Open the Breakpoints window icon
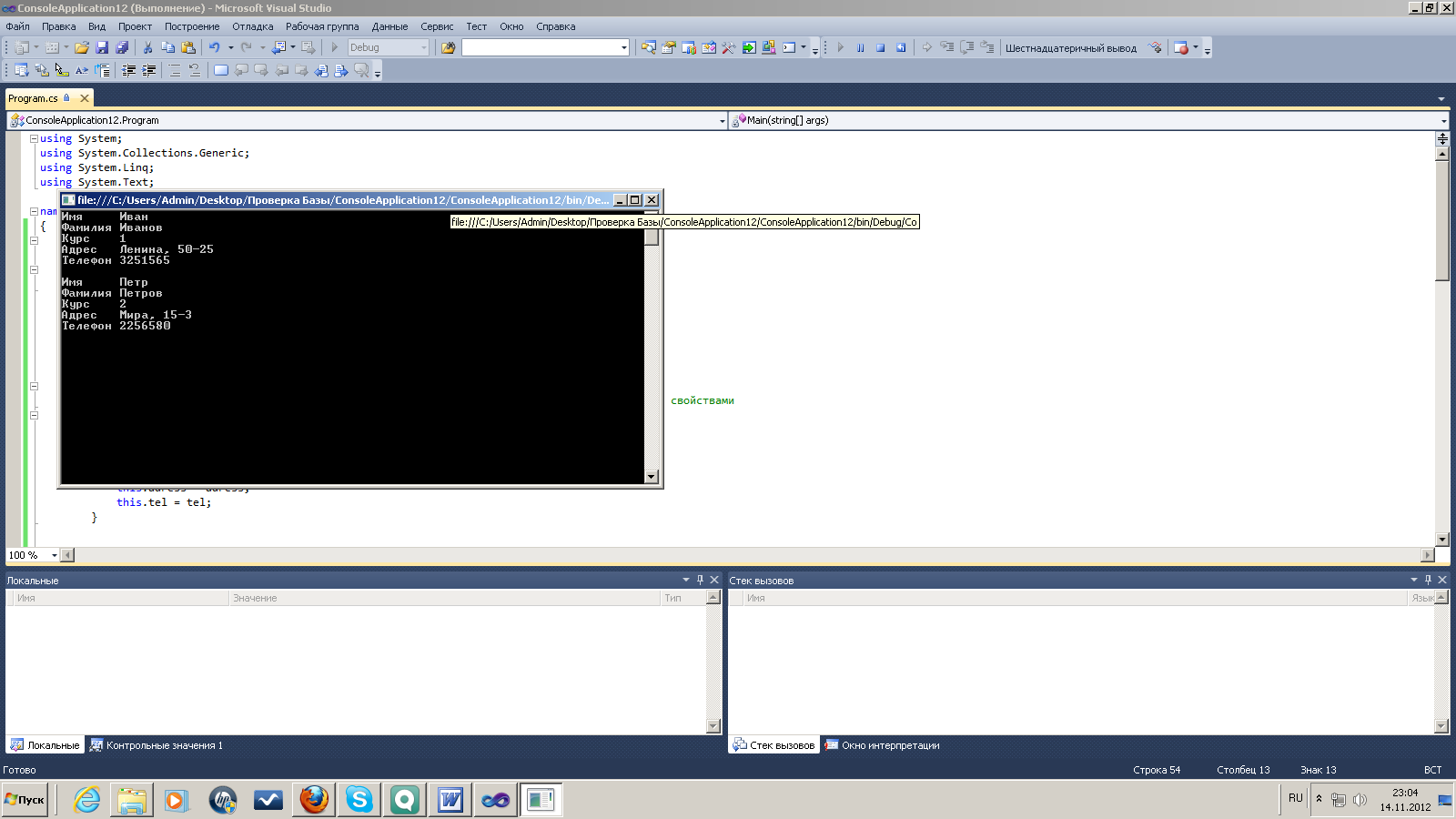This screenshot has height=819, width=1456. pyautogui.click(x=1181, y=48)
